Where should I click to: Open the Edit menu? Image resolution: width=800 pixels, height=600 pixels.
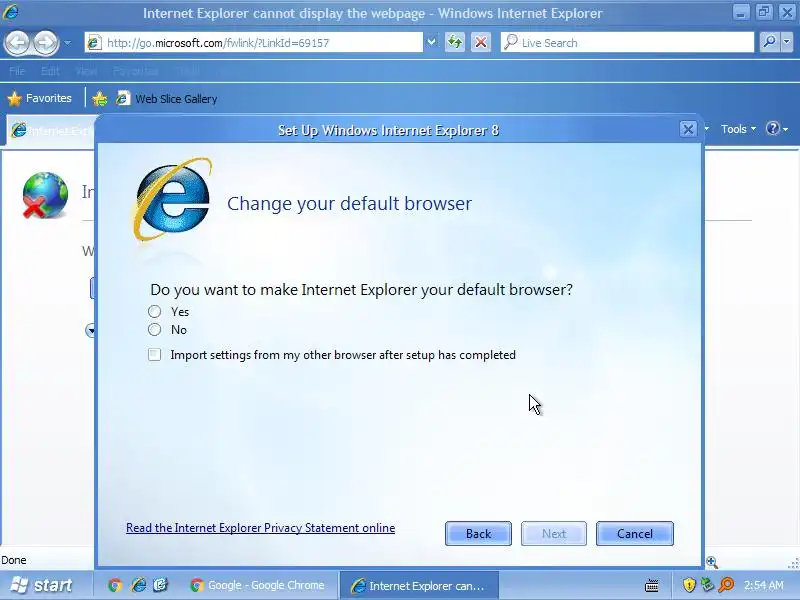tap(50, 71)
